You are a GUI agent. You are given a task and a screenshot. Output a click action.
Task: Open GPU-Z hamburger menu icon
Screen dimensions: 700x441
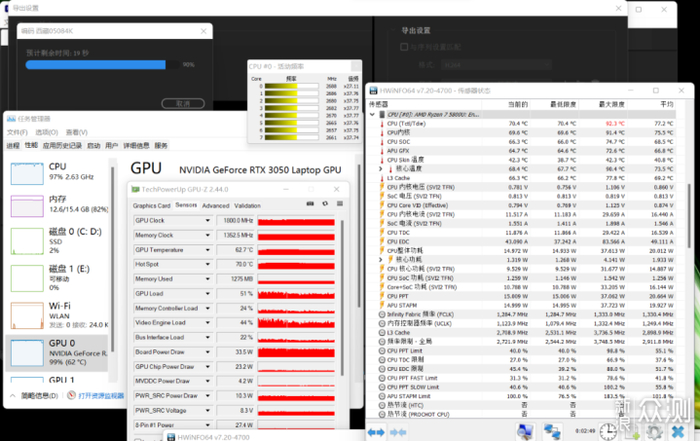[x=340, y=204]
